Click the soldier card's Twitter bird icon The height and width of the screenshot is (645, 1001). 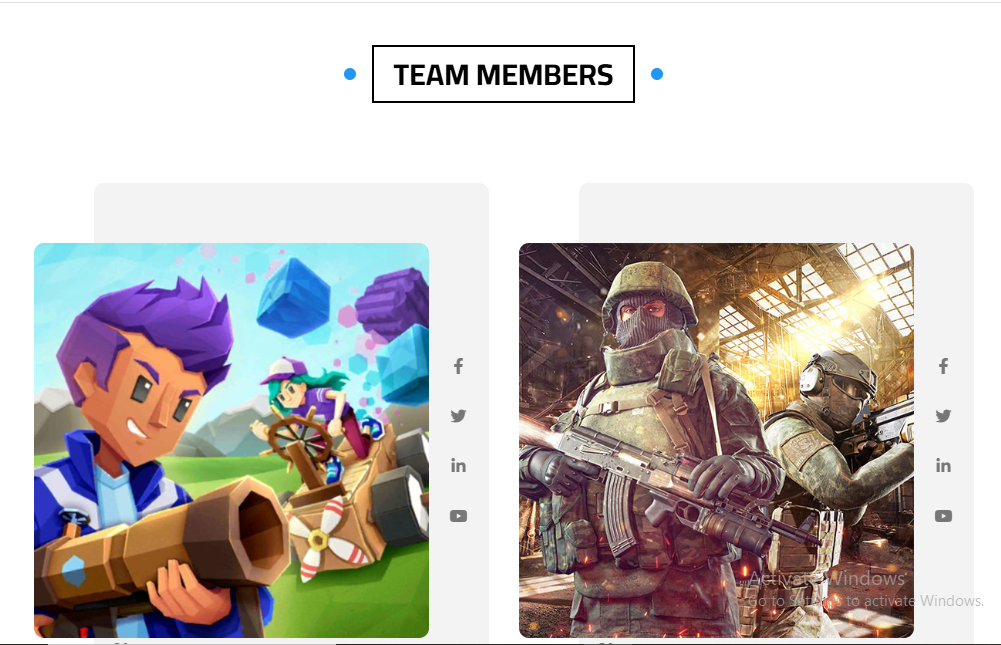[x=944, y=416]
